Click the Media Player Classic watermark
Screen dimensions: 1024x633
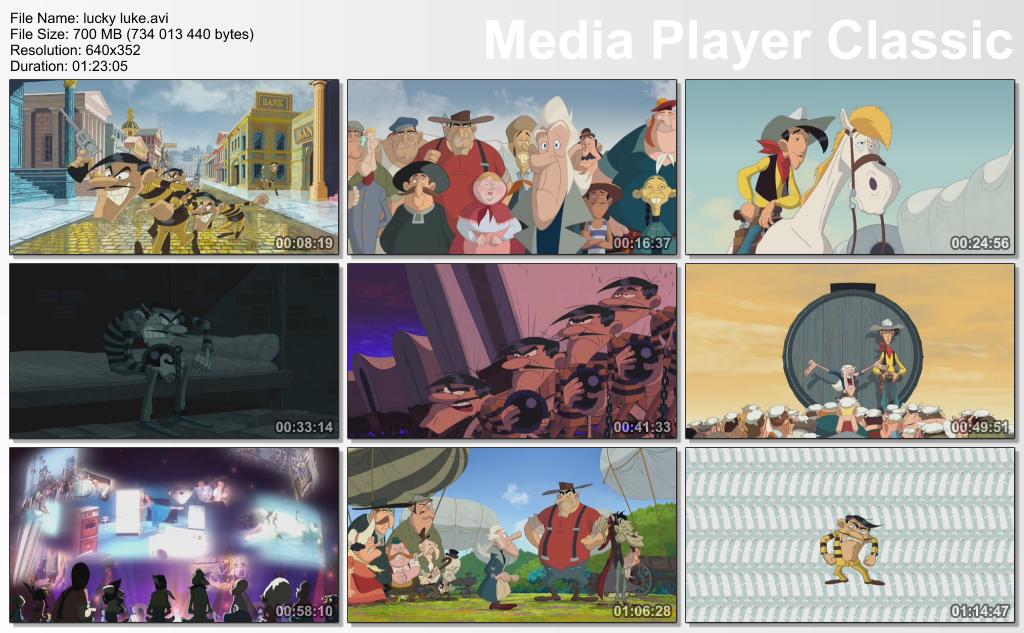click(748, 42)
